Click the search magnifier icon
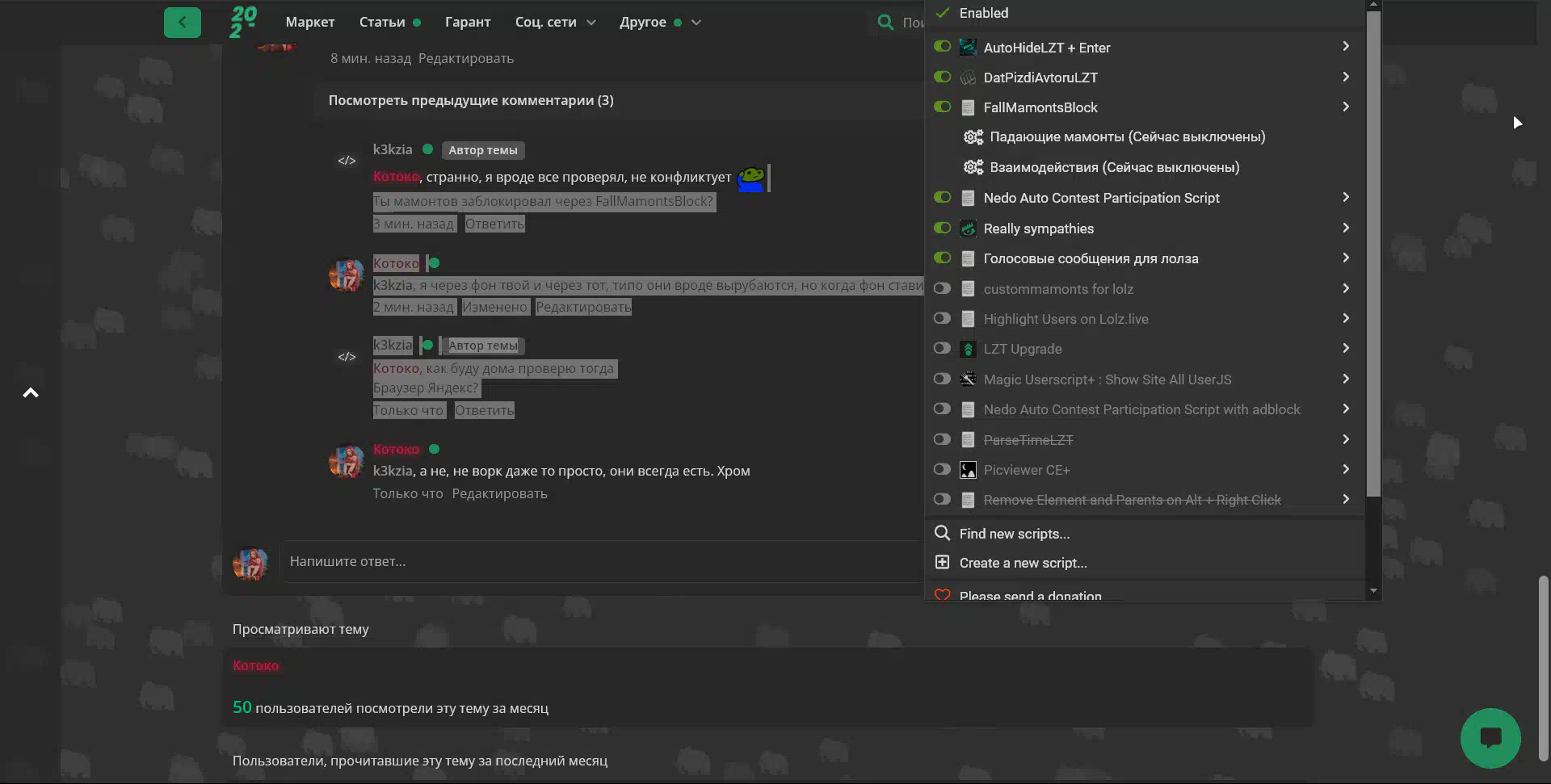The width and height of the screenshot is (1551, 784). [x=886, y=22]
